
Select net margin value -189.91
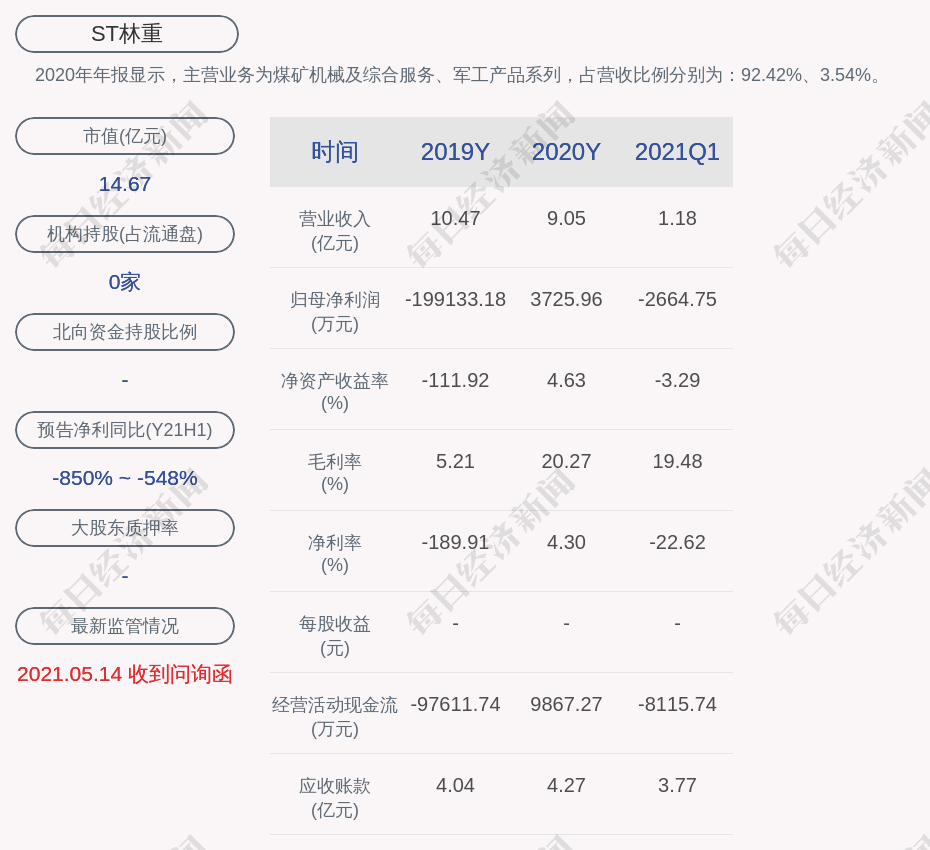(455, 542)
